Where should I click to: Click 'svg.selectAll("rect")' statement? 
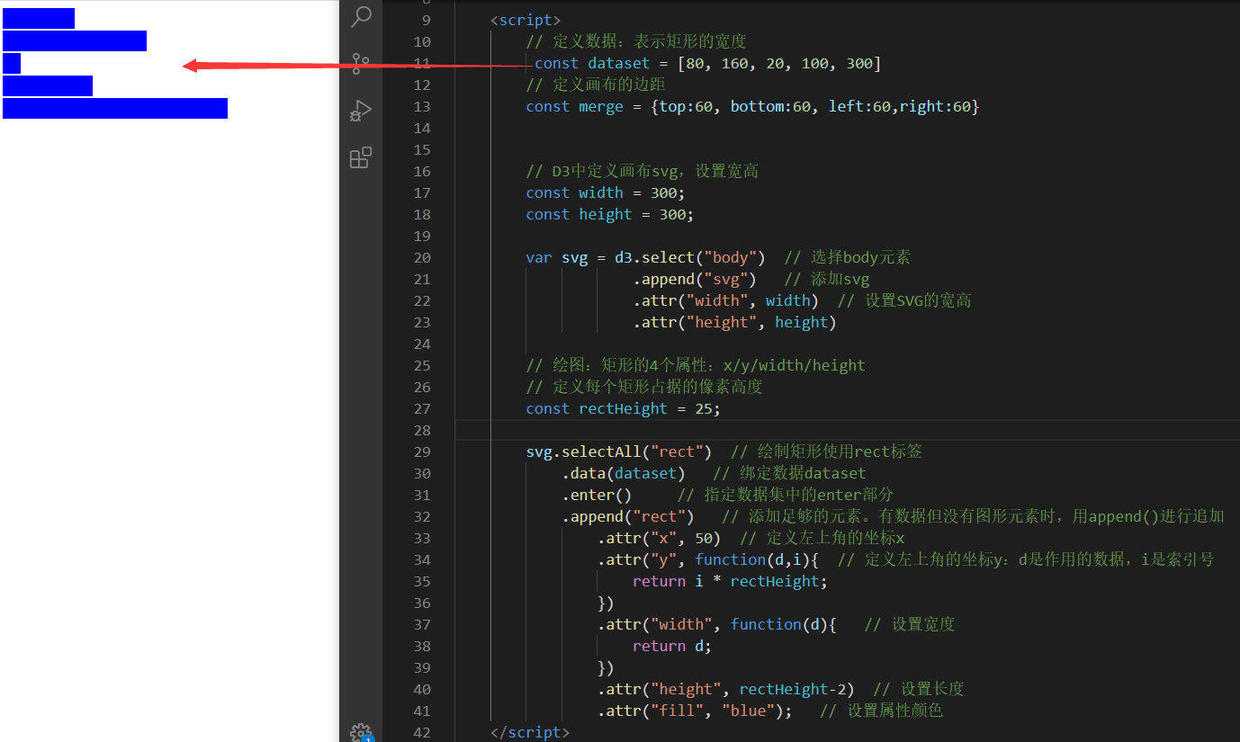tap(619, 452)
